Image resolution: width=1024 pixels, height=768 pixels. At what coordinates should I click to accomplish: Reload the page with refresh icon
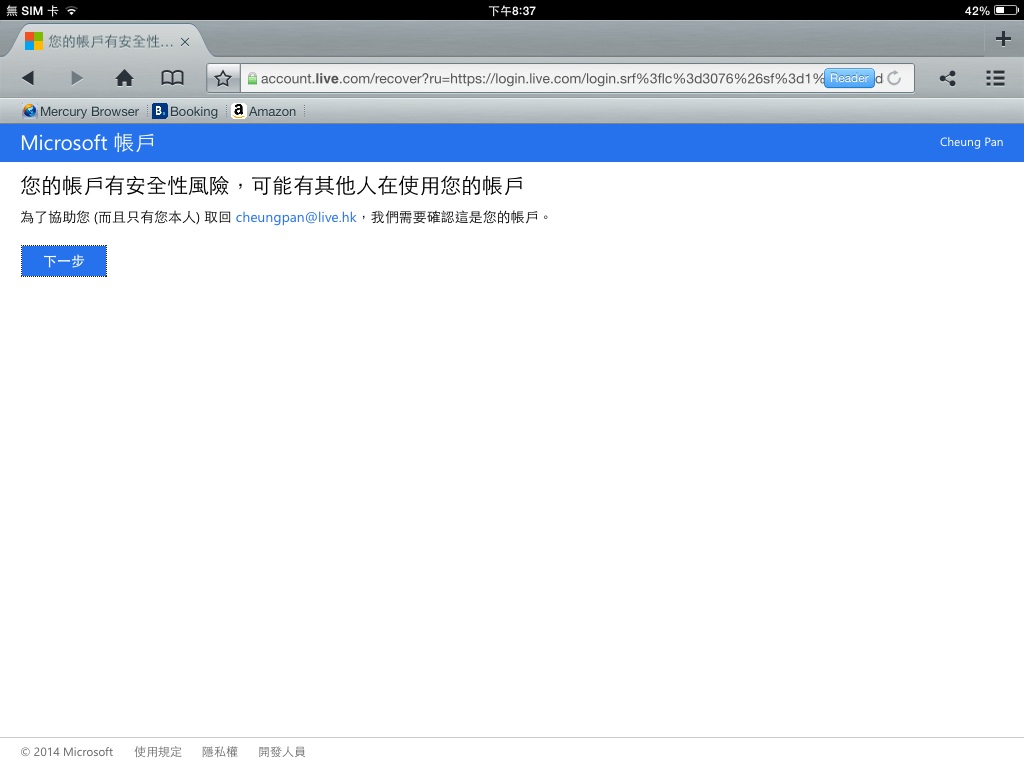point(894,78)
